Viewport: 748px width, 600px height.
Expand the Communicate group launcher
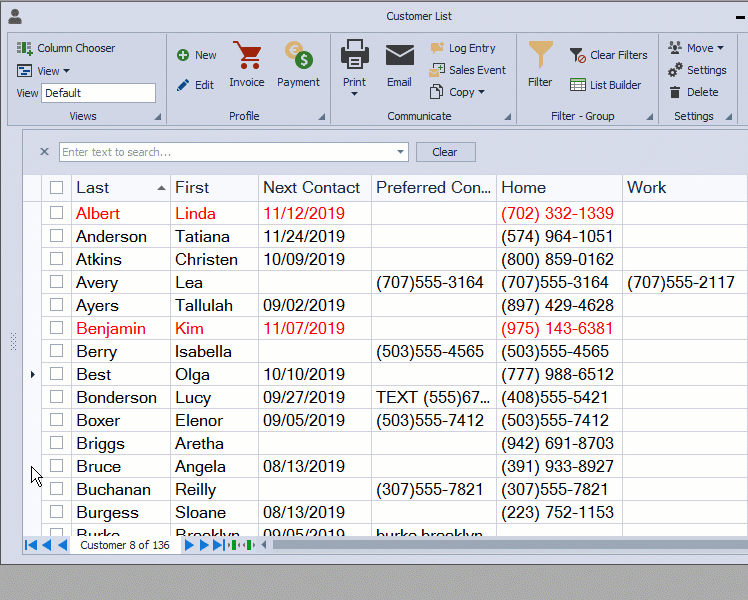(x=508, y=117)
